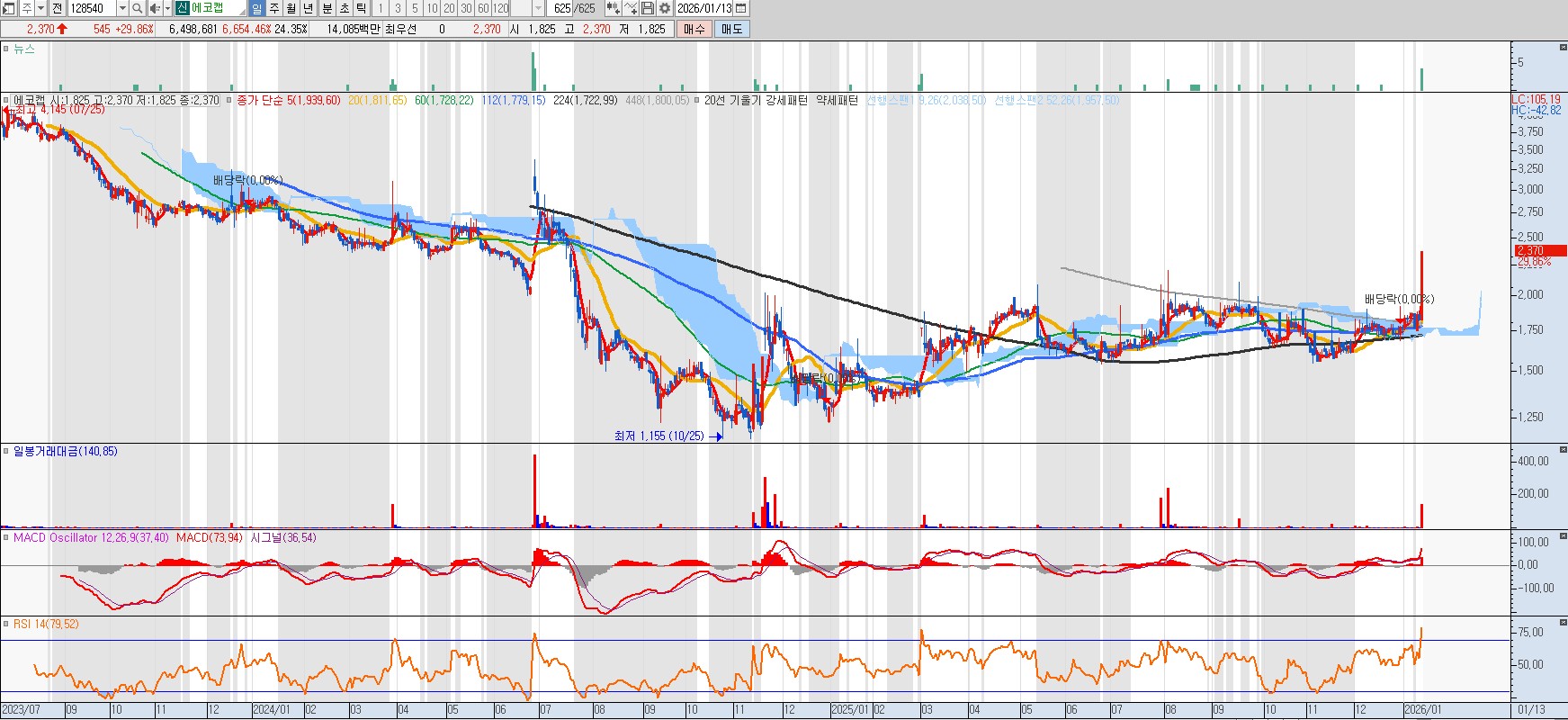
Task: Click the 전 button in toolbar
Action: 57,8
